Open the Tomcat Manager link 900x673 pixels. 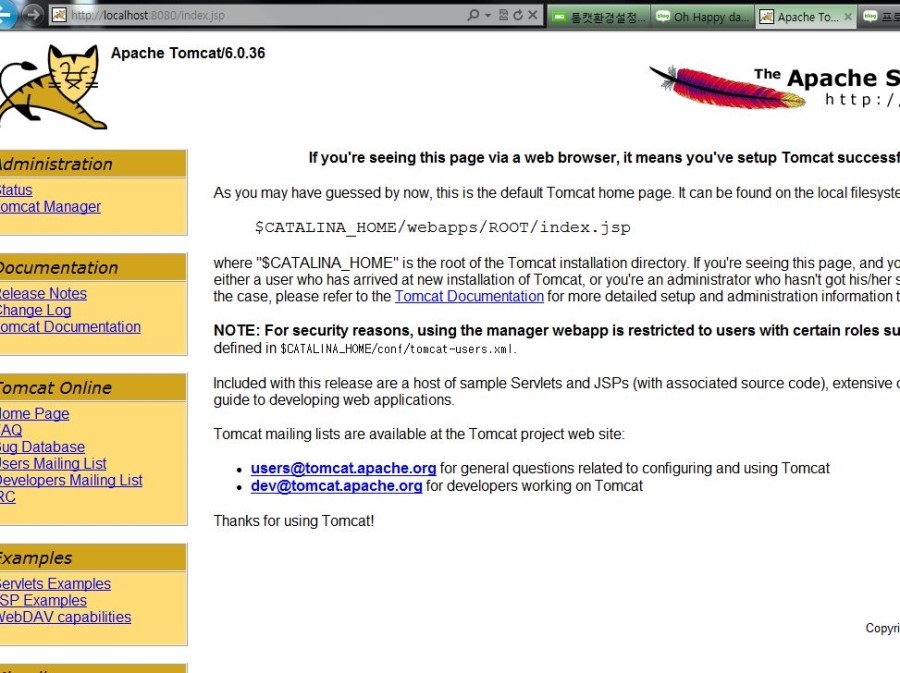[x=49, y=207]
